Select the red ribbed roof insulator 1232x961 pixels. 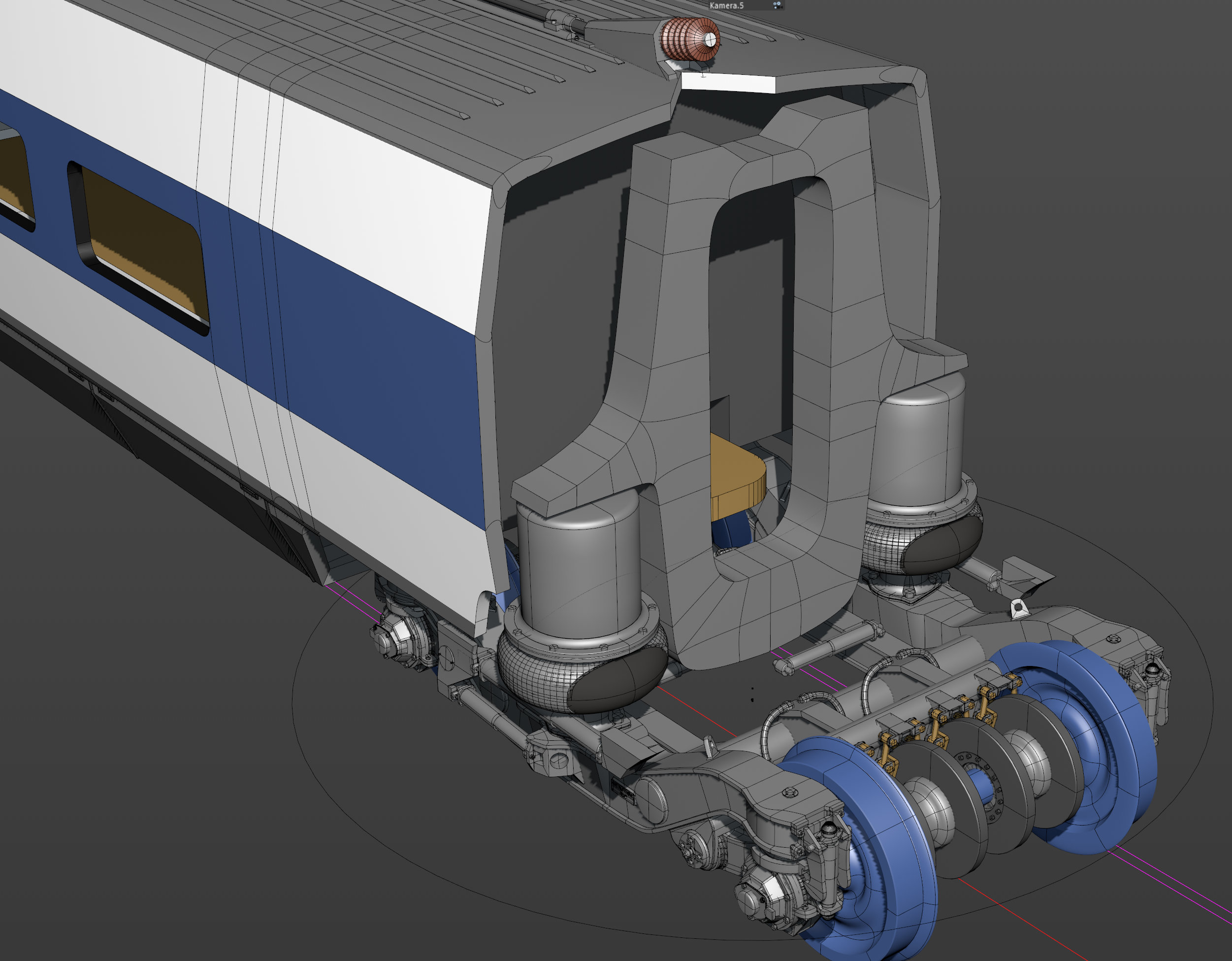point(690,38)
